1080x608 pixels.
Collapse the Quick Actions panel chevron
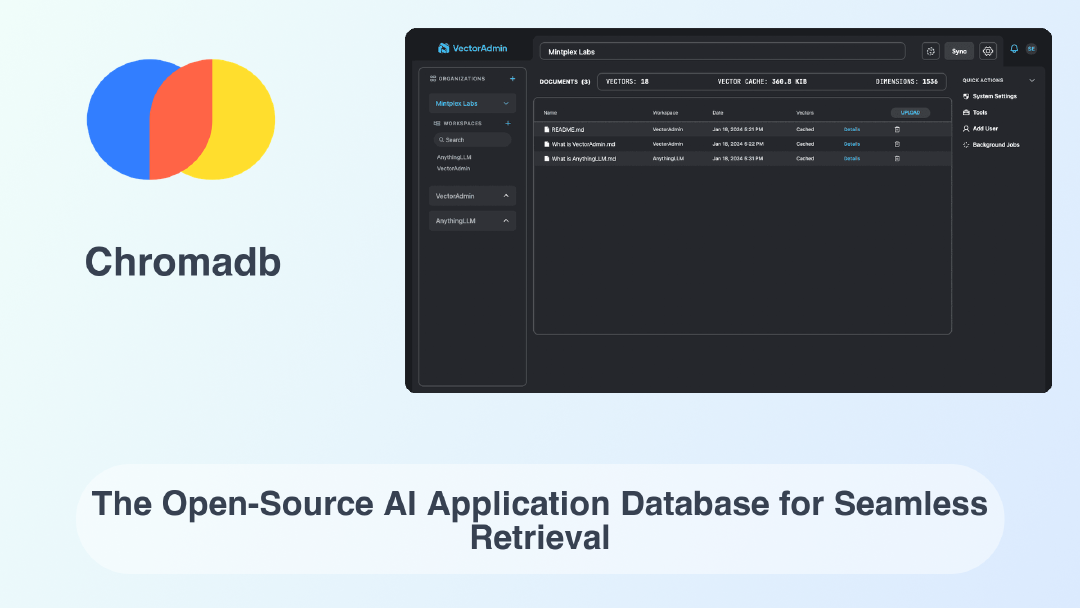coord(1032,81)
